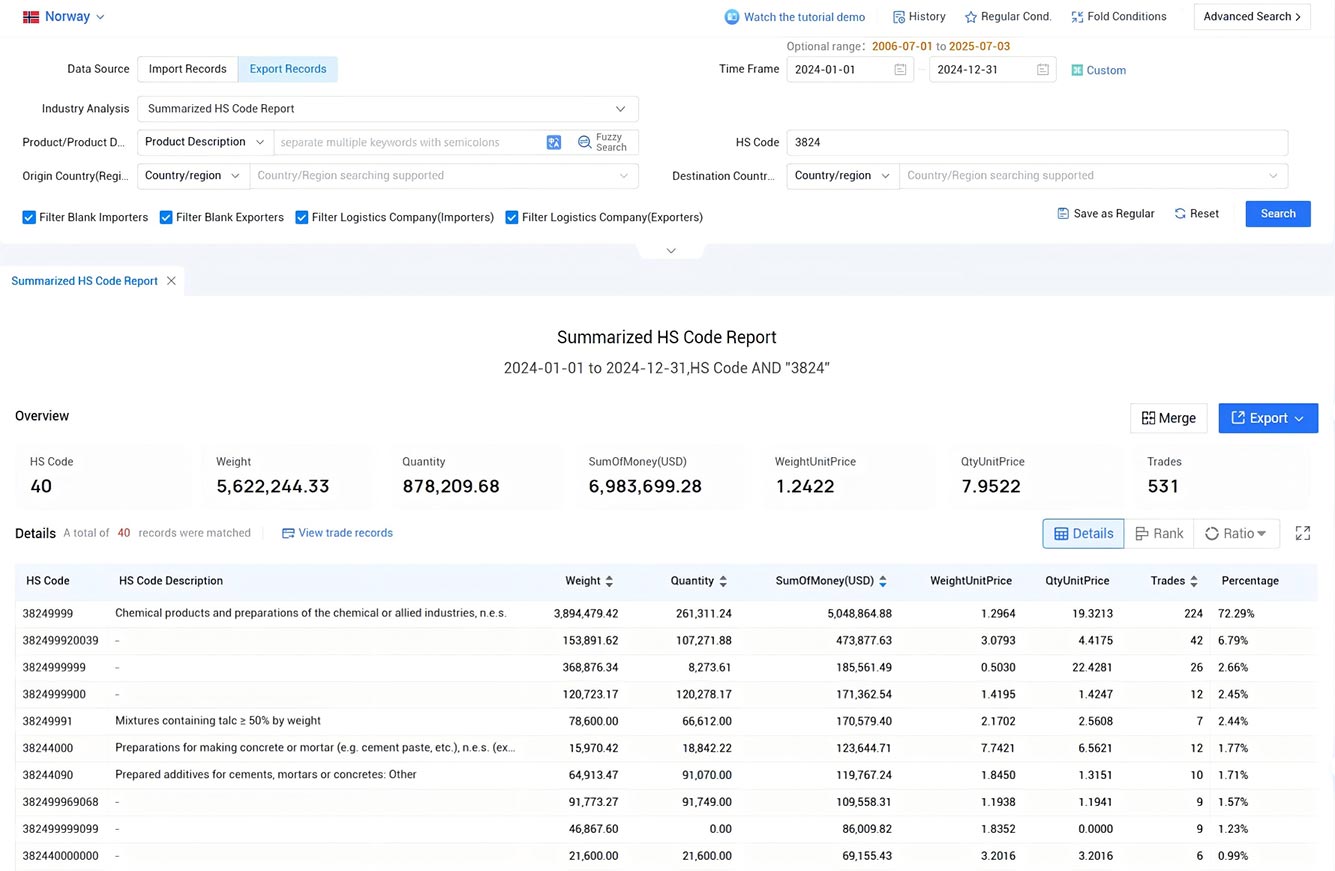Open the Export dropdown button
Viewport: 1335px width, 871px height.
pos(1268,418)
